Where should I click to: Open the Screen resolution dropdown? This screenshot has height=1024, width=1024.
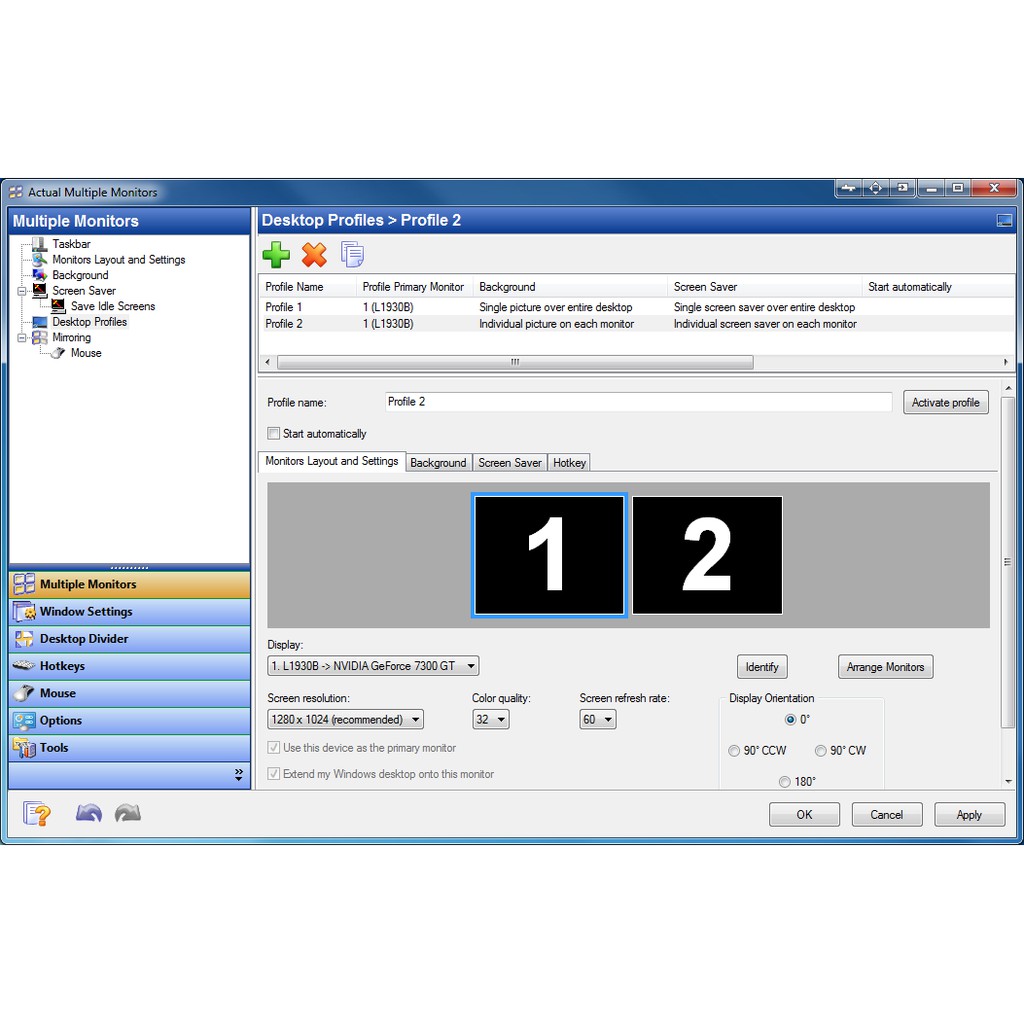[x=345, y=720]
